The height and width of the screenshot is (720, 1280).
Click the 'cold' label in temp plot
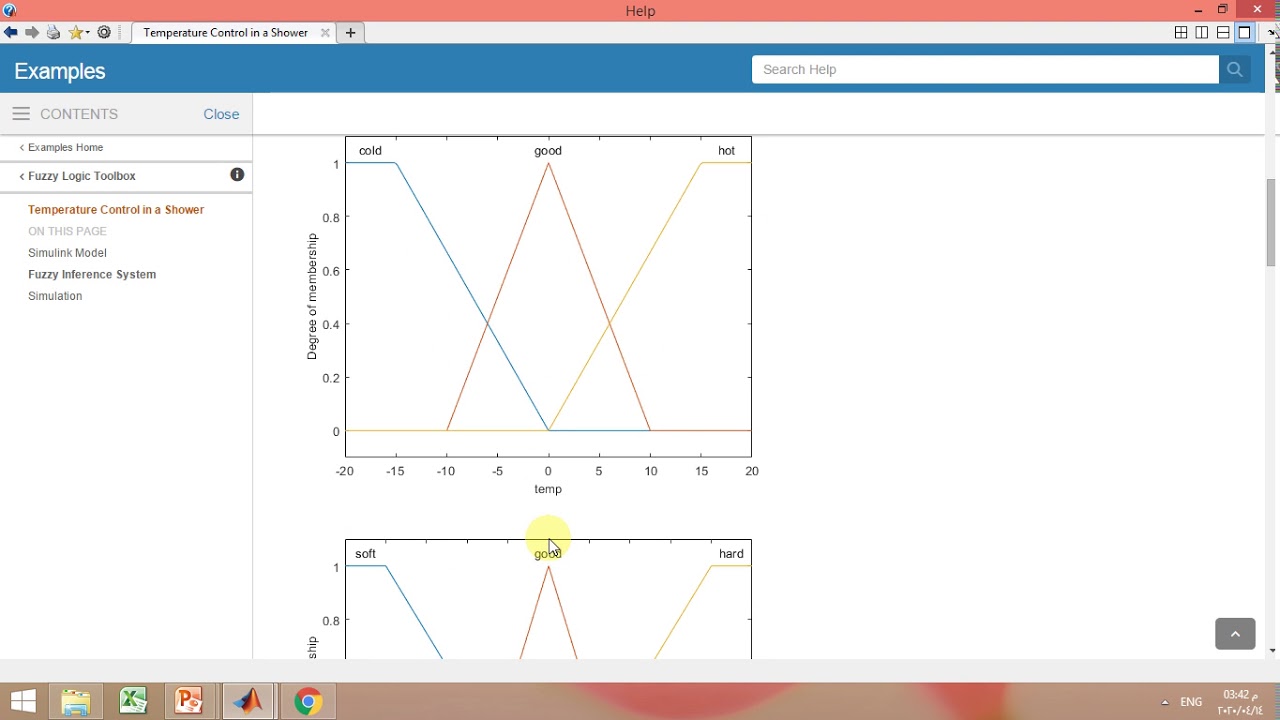(370, 151)
